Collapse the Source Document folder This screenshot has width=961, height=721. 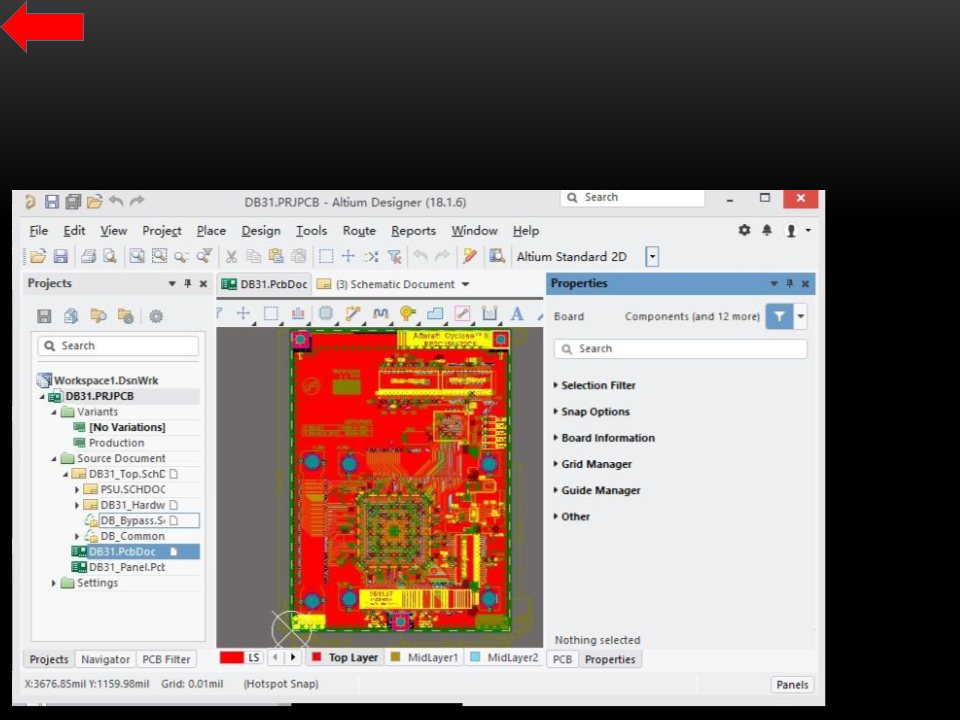54,459
